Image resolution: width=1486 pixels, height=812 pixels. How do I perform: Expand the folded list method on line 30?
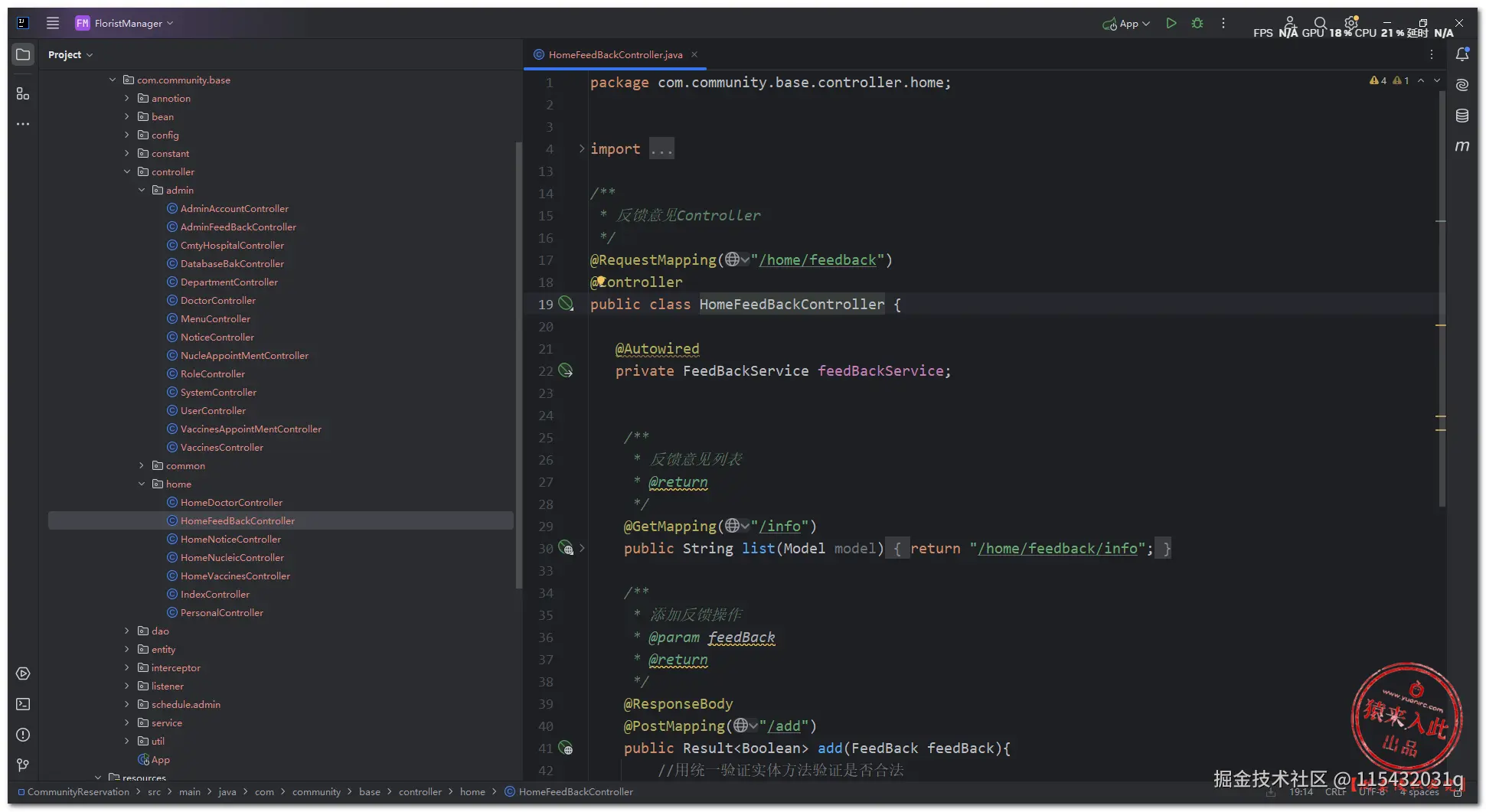coord(582,548)
